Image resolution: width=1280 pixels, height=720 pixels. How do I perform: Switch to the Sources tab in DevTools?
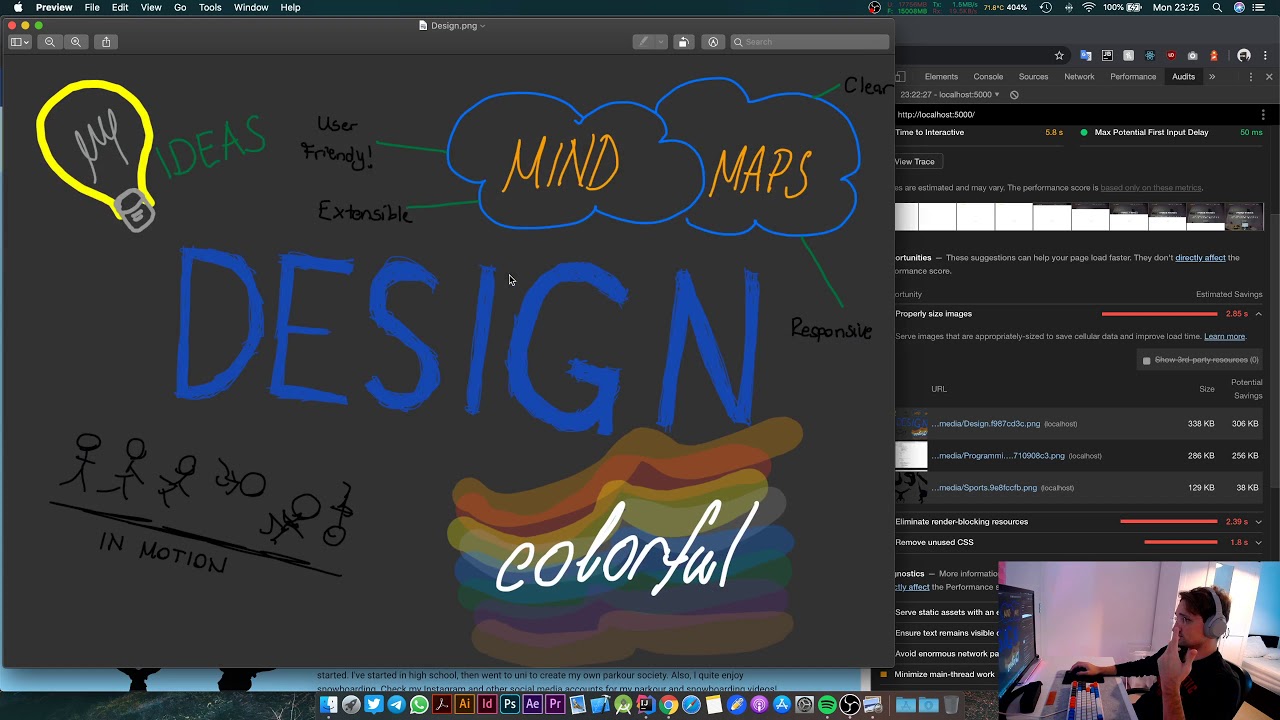tap(1033, 77)
